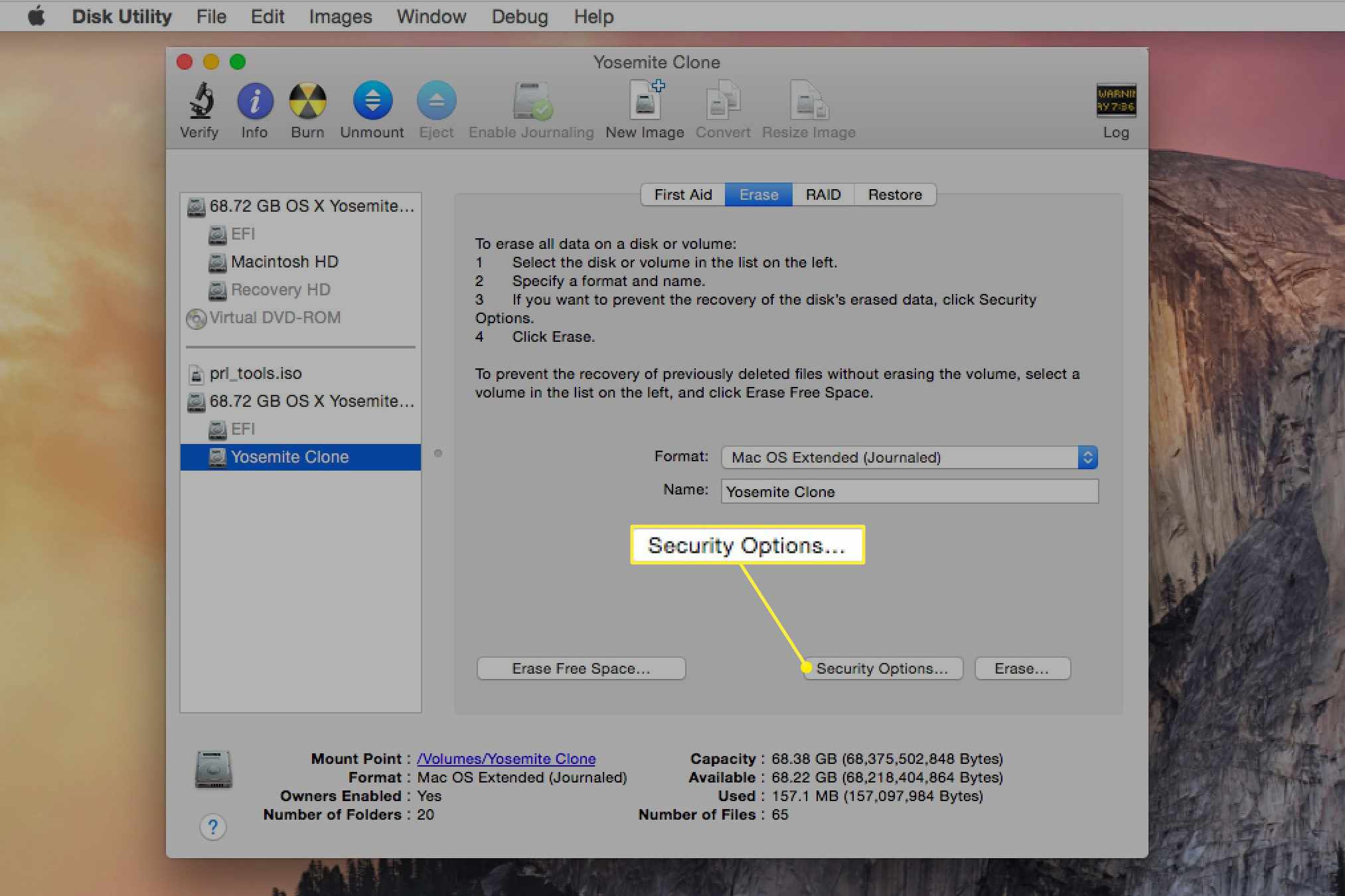Screen dimensions: 1345x896
Task: Click the Number of Folders value 20
Action: pyautogui.click(x=426, y=814)
